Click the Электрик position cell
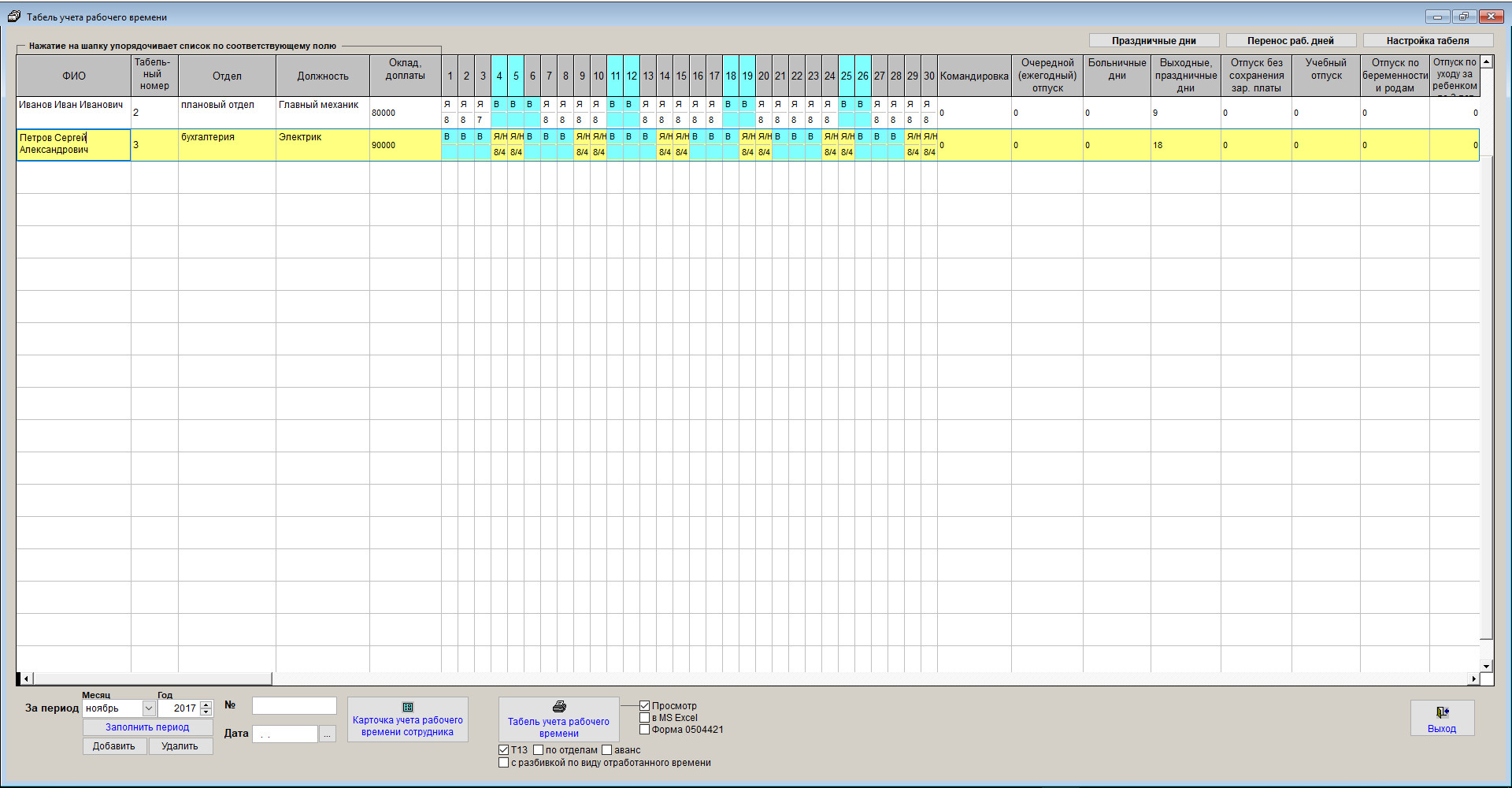This screenshot has width=1512, height=788. point(323,145)
